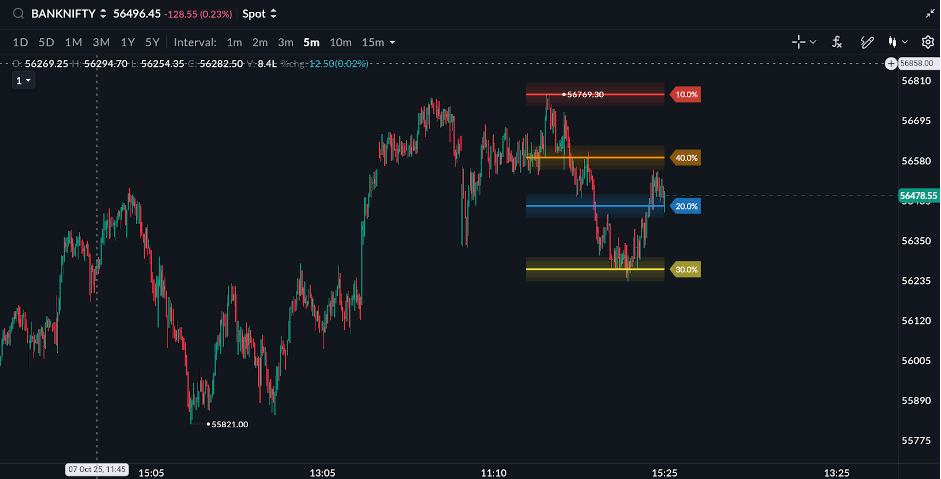Switch interval to 10m
This screenshot has height=479, width=941.
(340, 42)
